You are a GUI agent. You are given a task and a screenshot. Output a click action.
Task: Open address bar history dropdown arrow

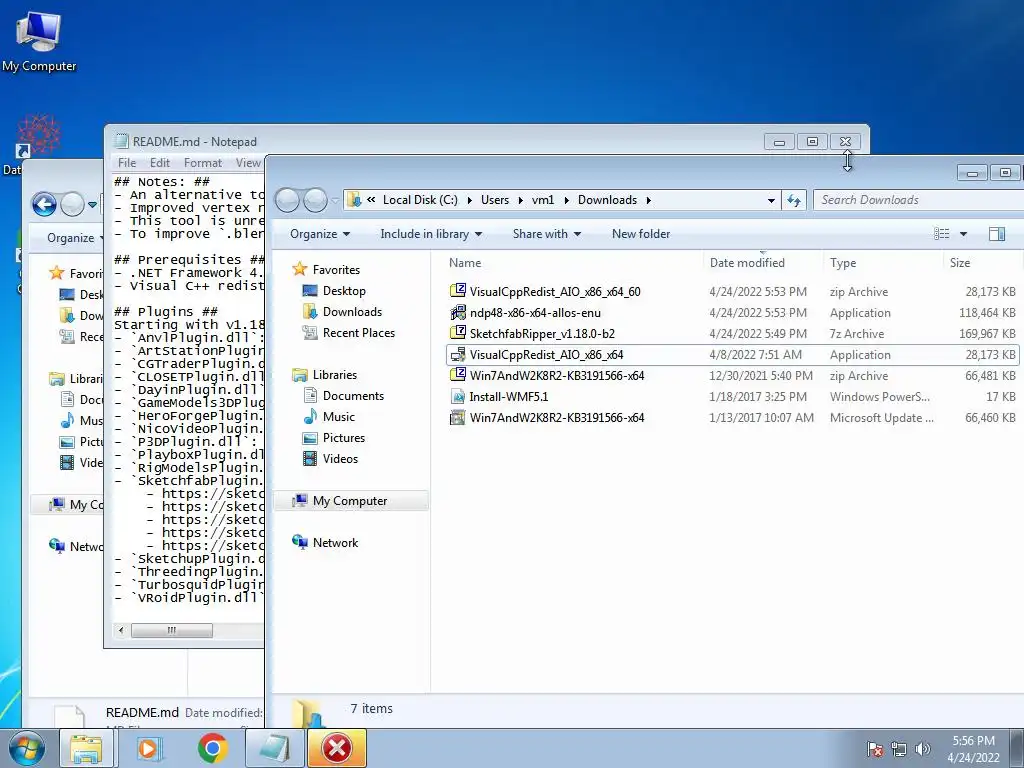(771, 200)
